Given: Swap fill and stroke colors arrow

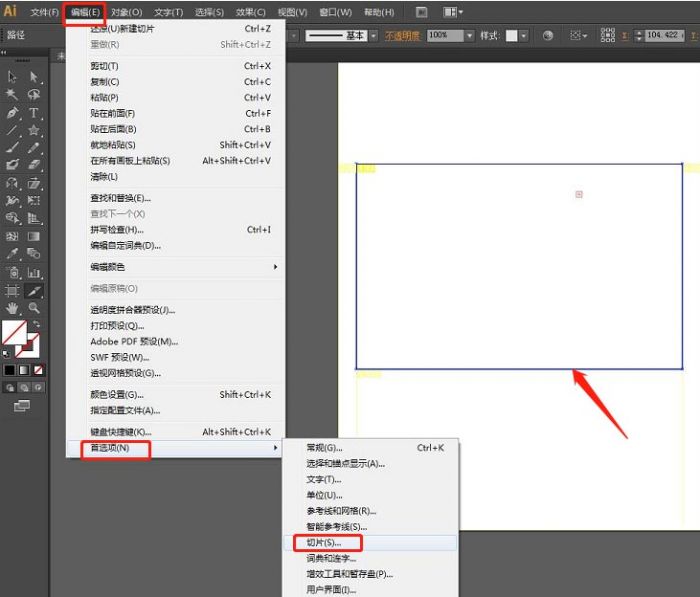Looking at the screenshot, I should click(x=37, y=324).
